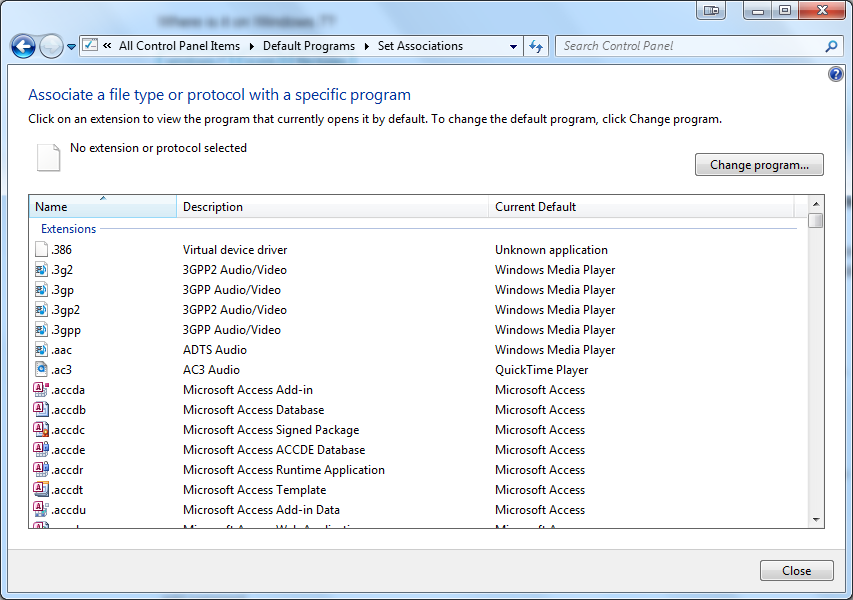Open help via the question mark icon
This screenshot has width=853, height=600.
pyautogui.click(x=836, y=74)
